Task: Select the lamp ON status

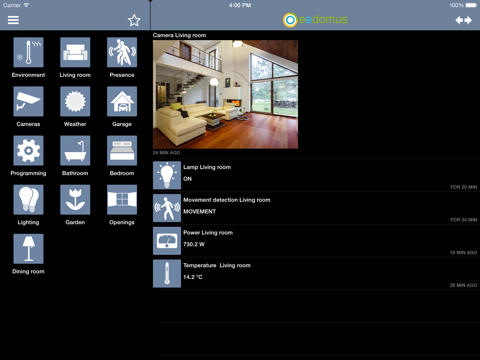Action: (187, 179)
